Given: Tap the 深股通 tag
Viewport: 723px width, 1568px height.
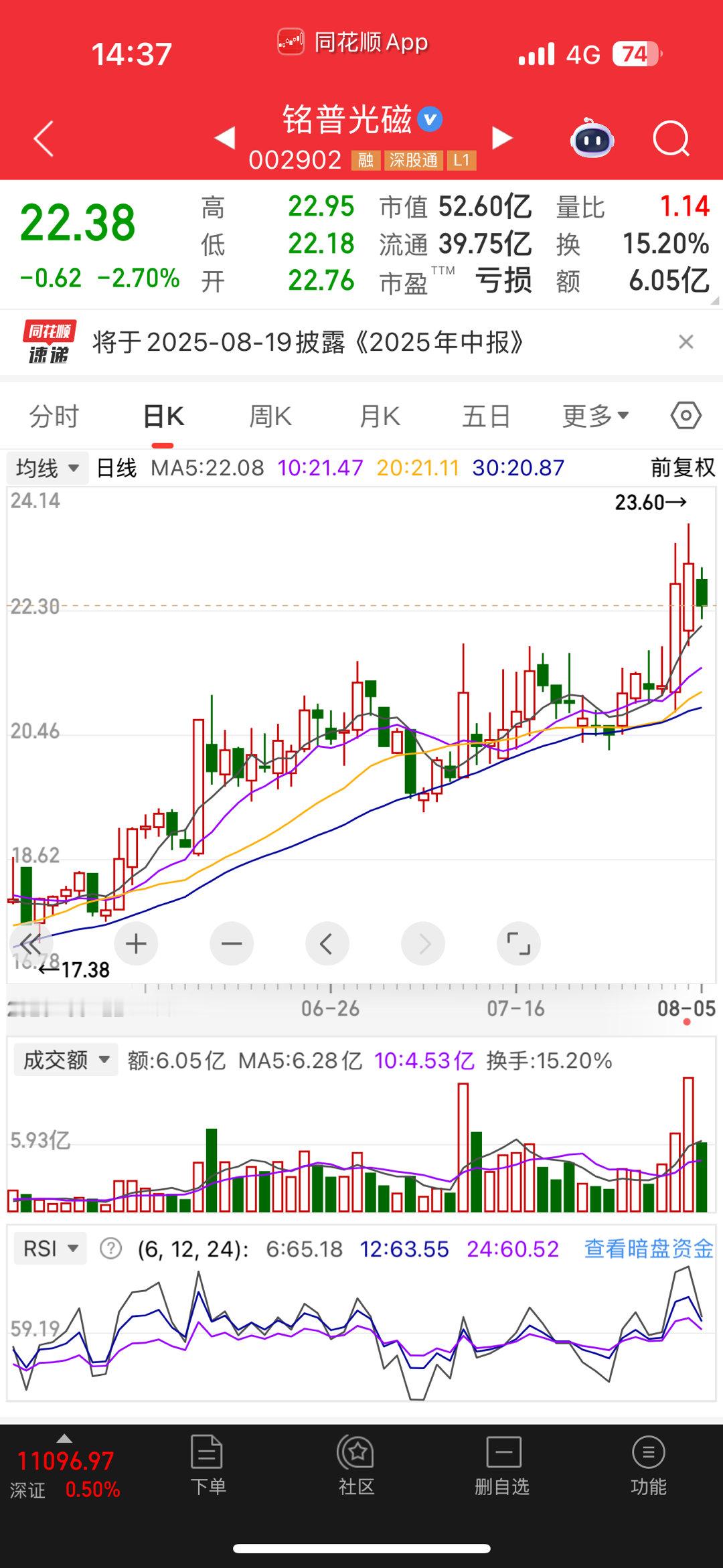Looking at the screenshot, I should [x=413, y=161].
